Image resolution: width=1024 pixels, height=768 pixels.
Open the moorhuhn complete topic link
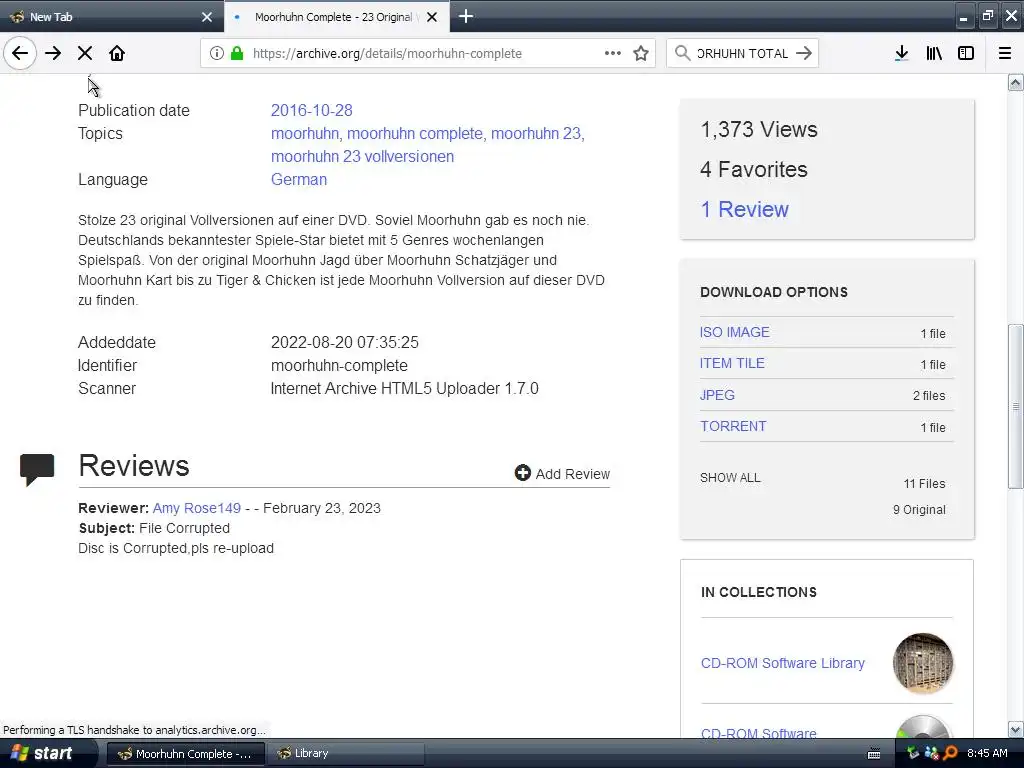(415, 133)
